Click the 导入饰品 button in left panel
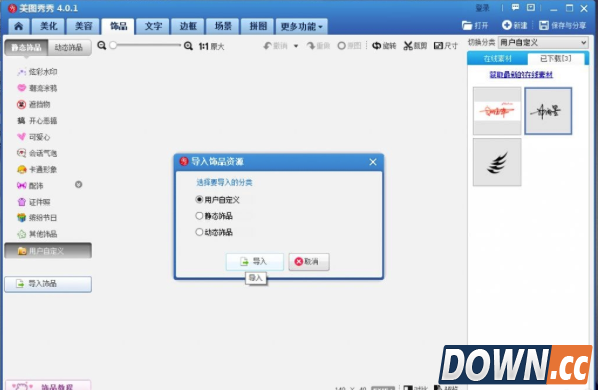Image resolution: width=598 pixels, height=390 pixels. [x=48, y=284]
